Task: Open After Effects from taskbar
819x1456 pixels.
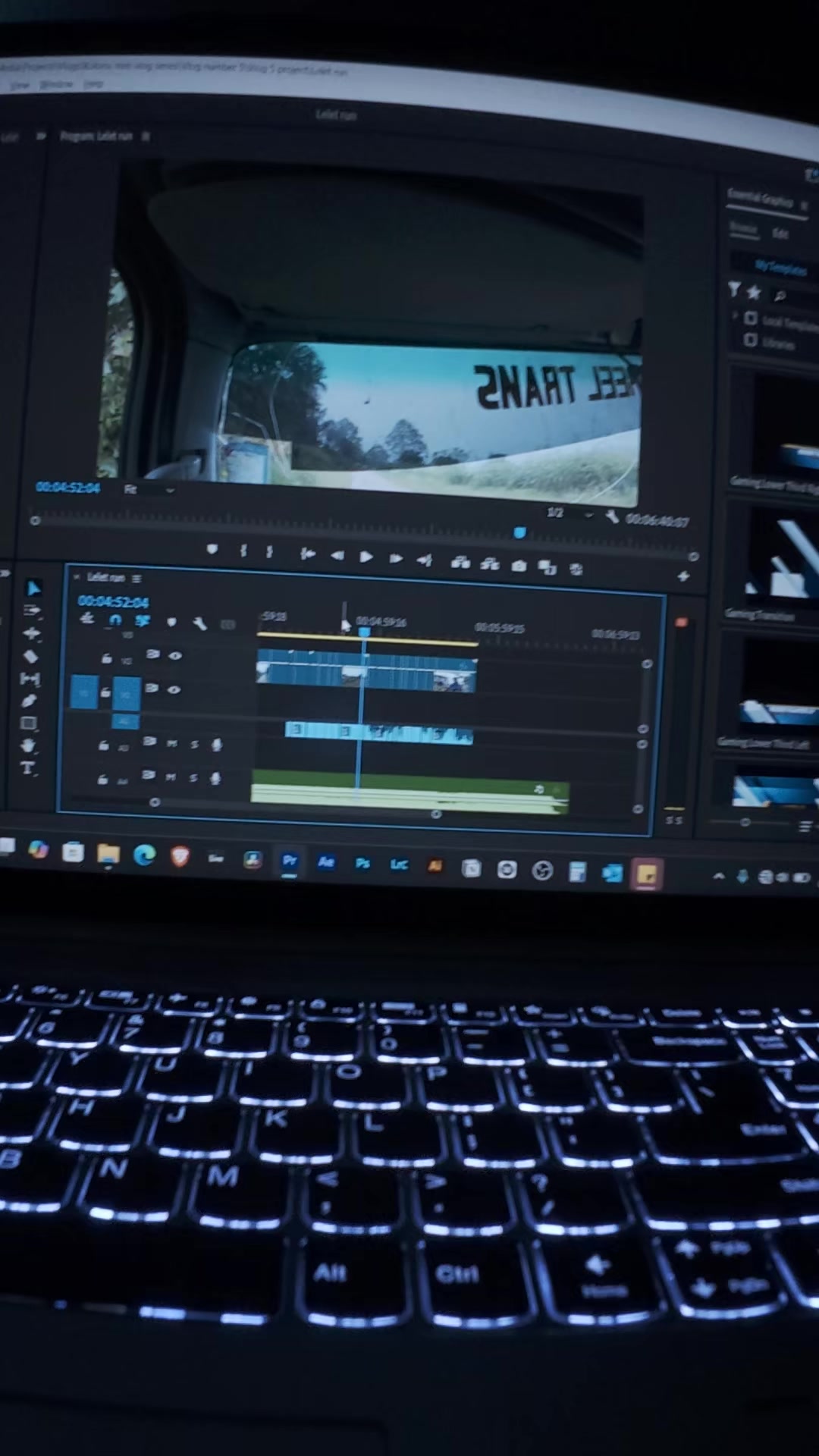Action: click(326, 861)
